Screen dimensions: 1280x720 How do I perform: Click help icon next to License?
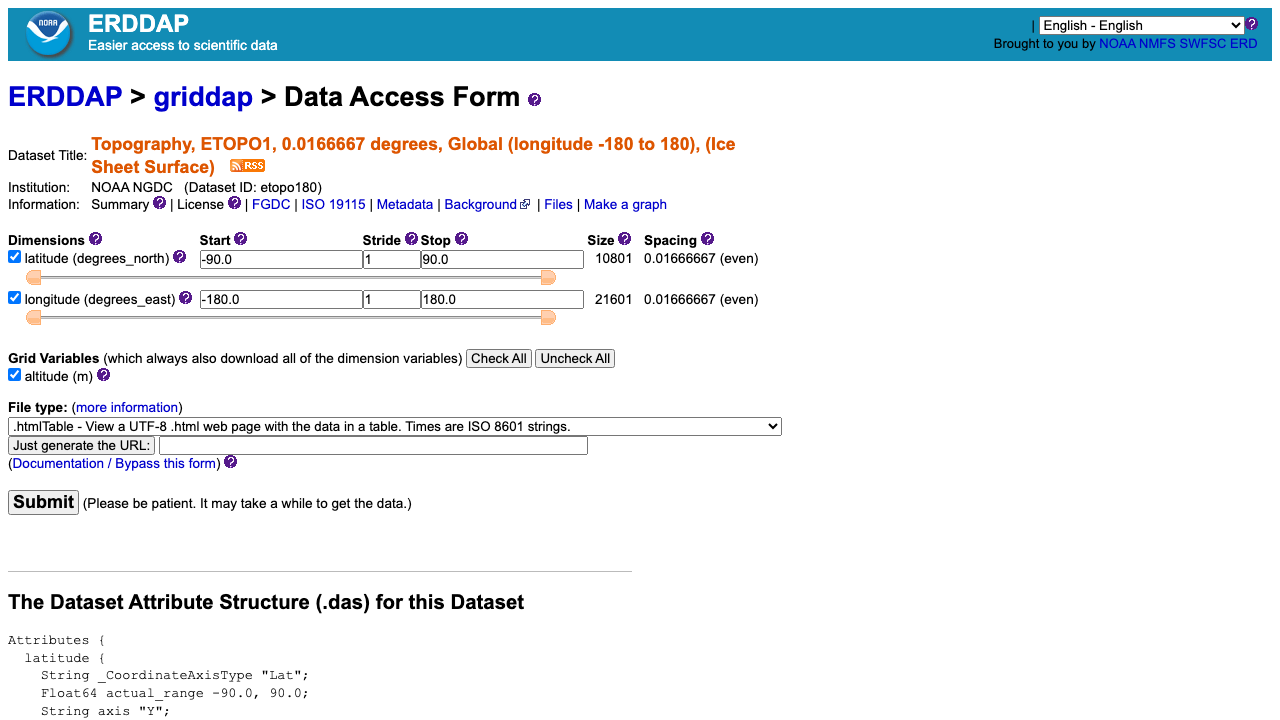[x=234, y=203]
